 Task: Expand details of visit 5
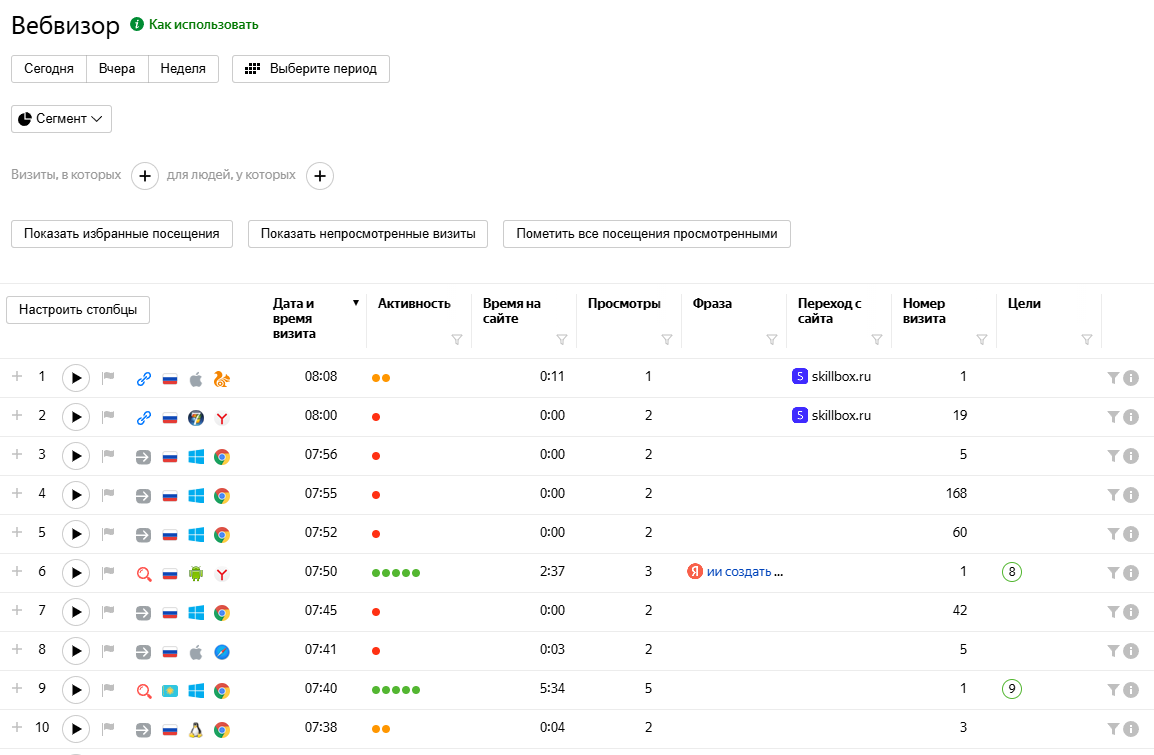coord(17,532)
